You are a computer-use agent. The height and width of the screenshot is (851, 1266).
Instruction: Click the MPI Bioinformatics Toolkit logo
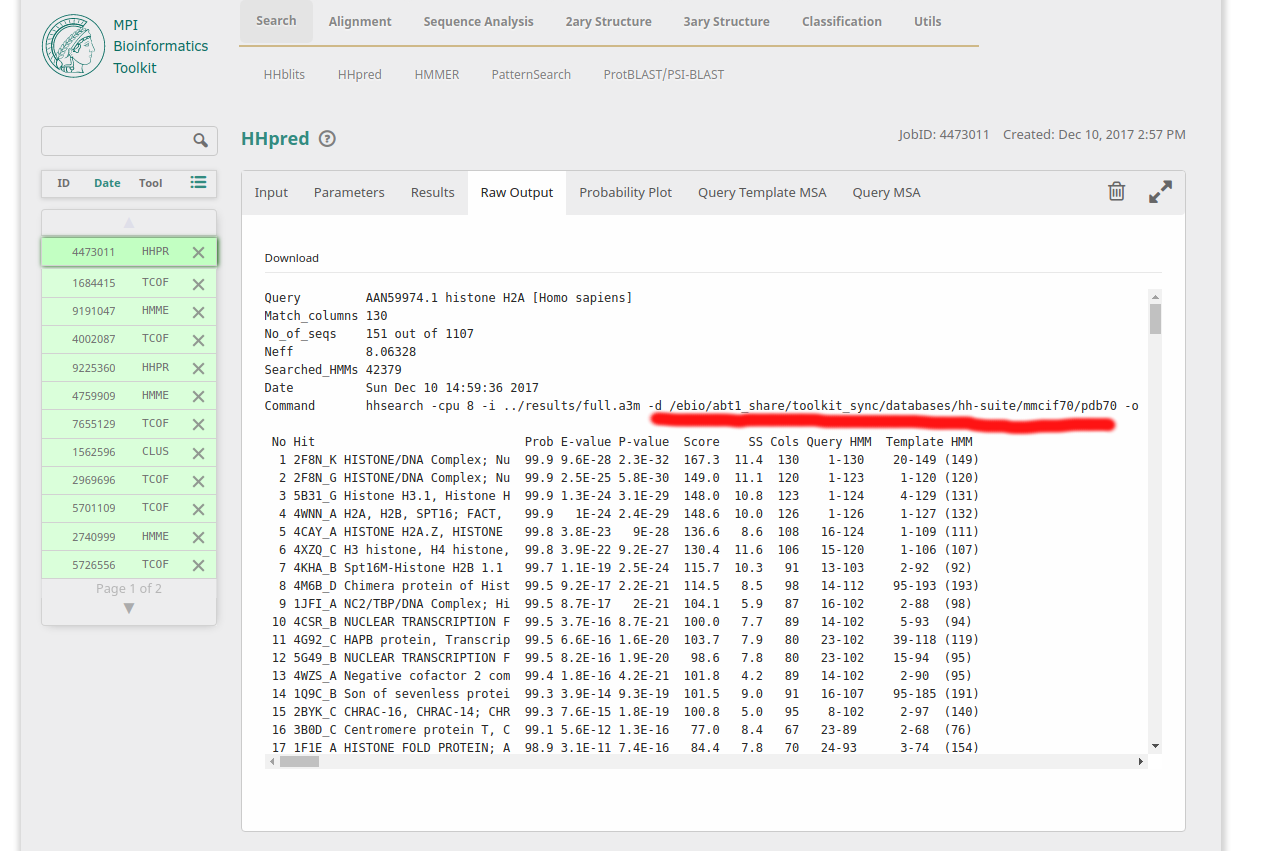[x=73, y=45]
